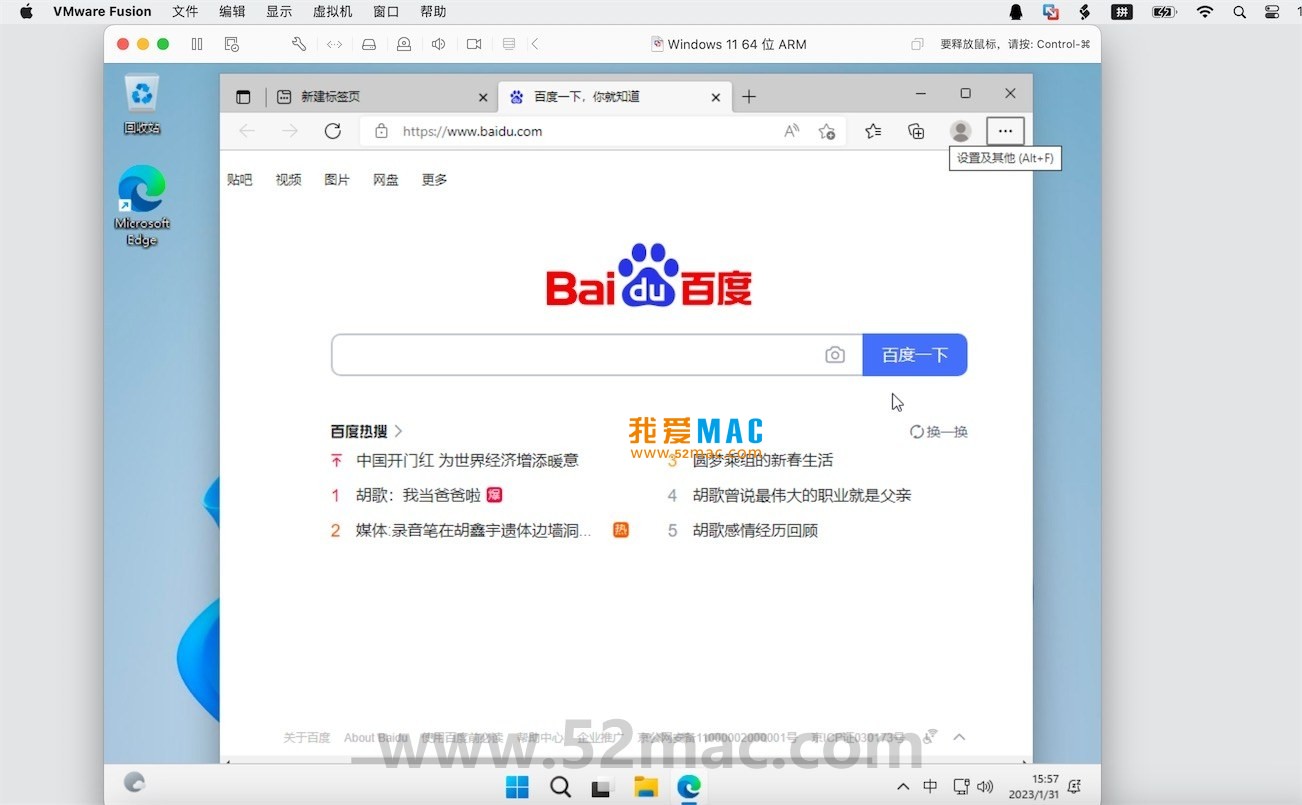The width and height of the screenshot is (1302, 805).
Task: Open VMware settings wrench icon
Action: pos(298,44)
